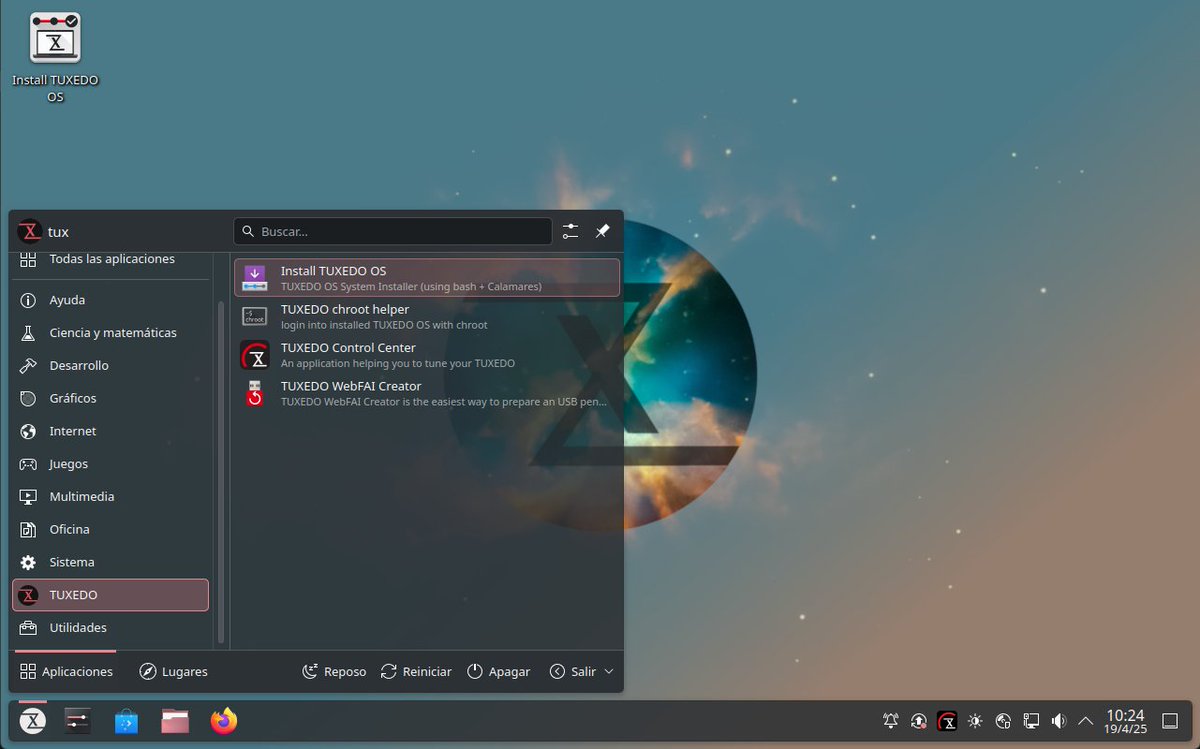Viewport: 1200px width, 749px height.
Task: Open the brightness control in the tray
Action: (x=974, y=720)
